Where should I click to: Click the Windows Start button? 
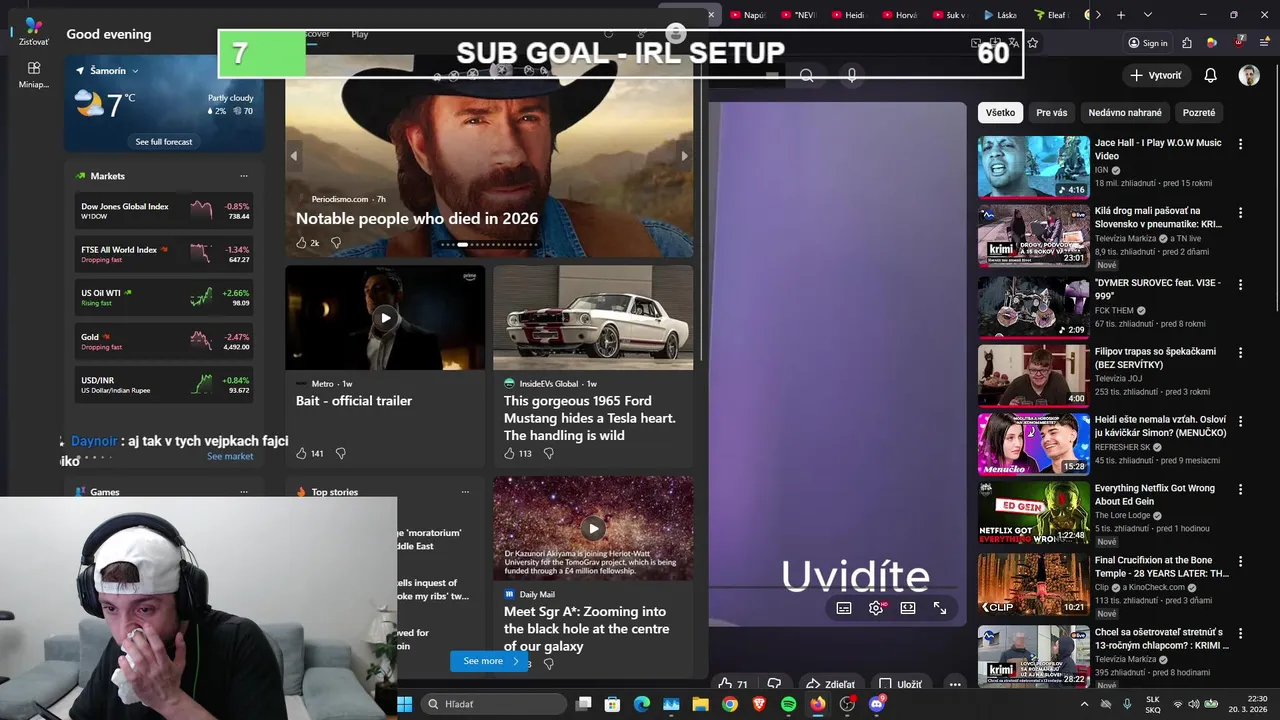(x=405, y=704)
